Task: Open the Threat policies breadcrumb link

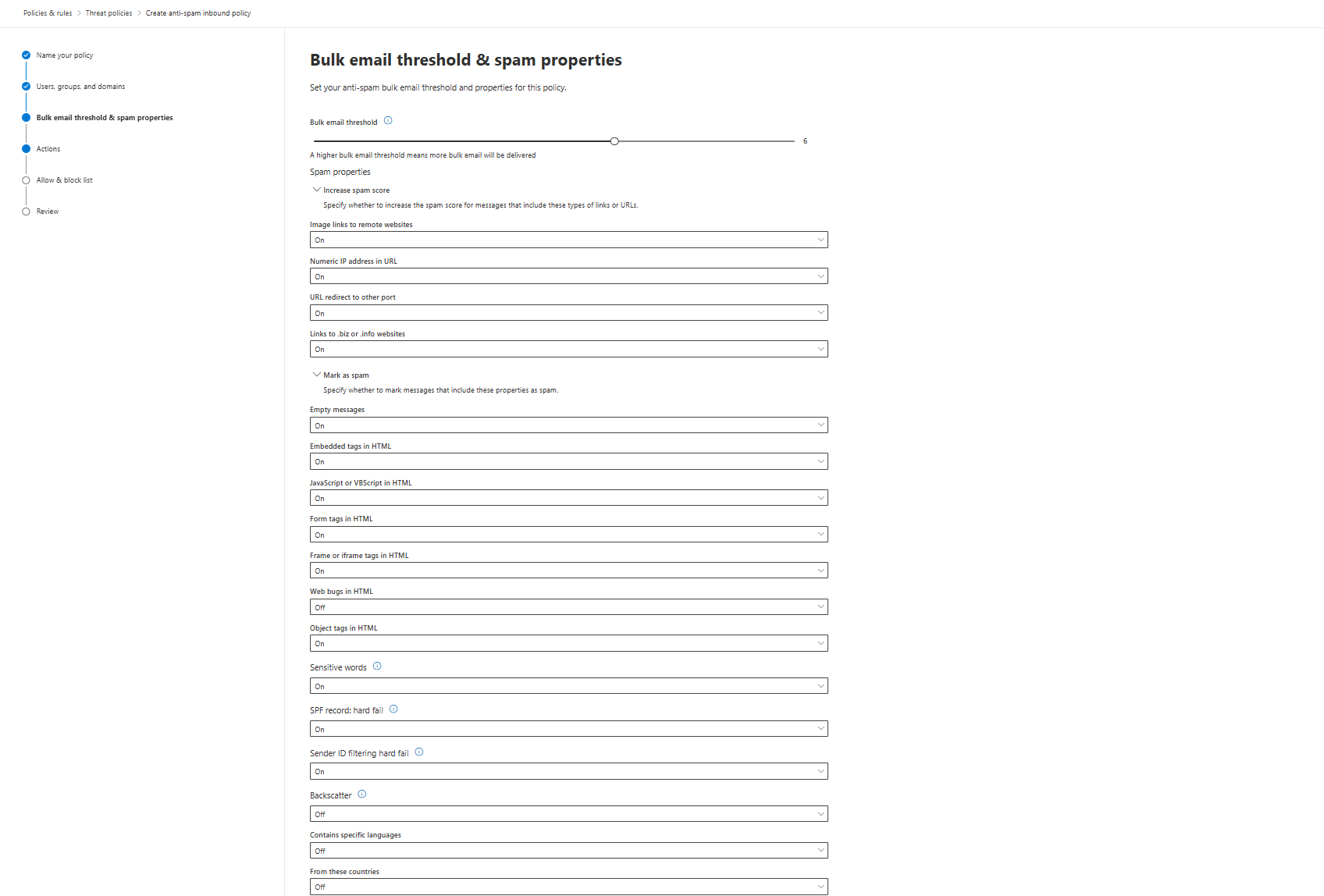Action: (109, 13)
